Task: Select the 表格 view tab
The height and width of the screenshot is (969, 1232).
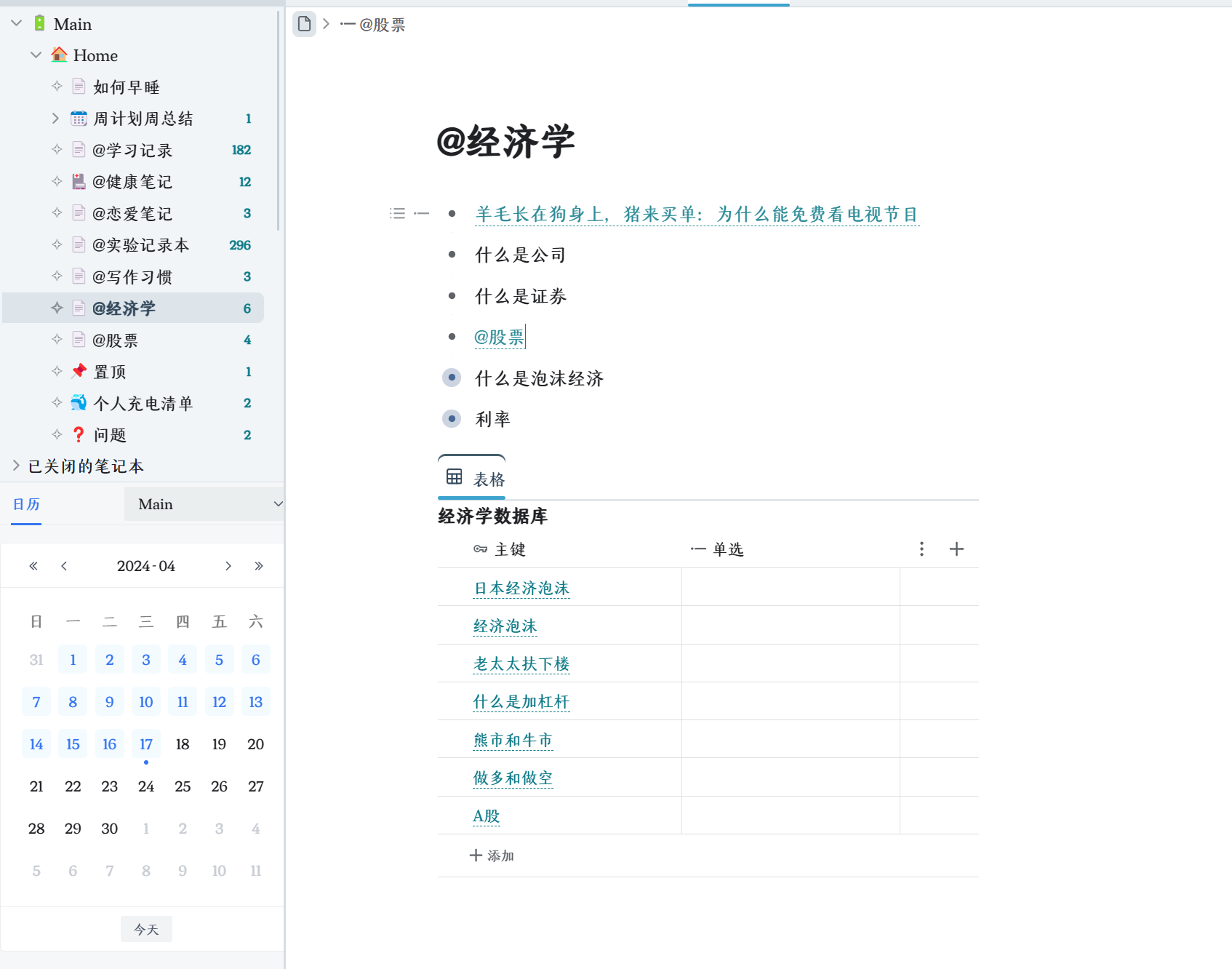Action: (488, 479)
